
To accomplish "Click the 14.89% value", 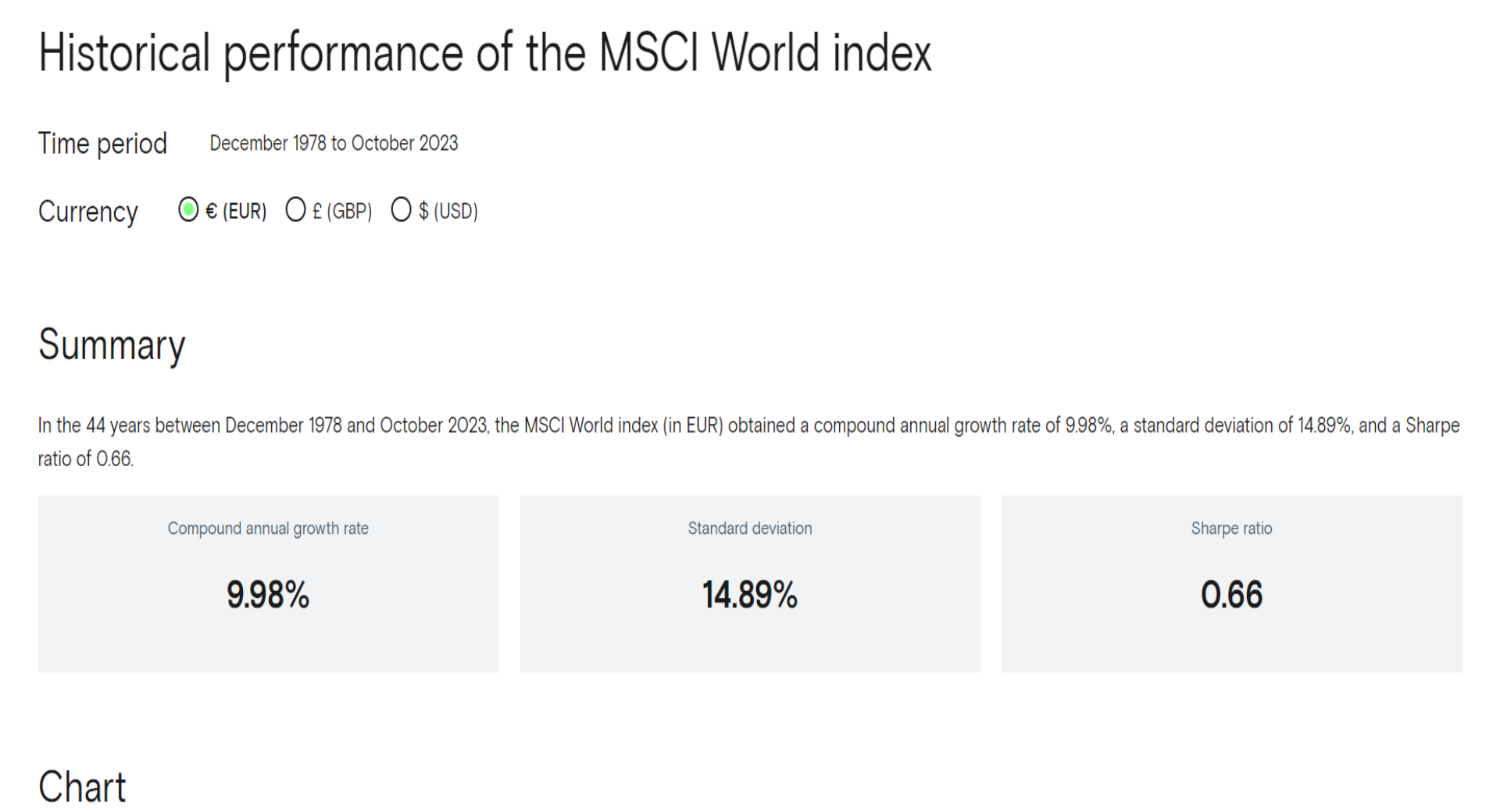I will tap(750, 595).
